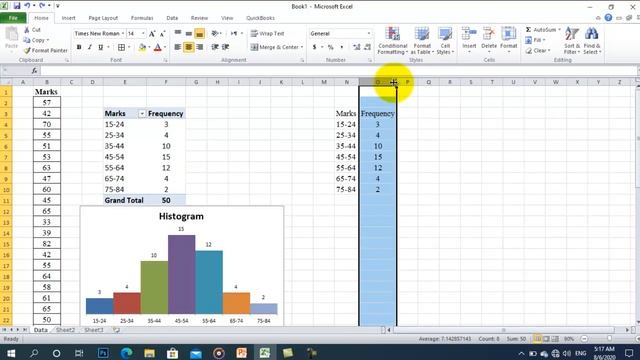This screenshot has width=640, height=360.
Task: Click Format Painter
Action: (x=45, y=51)
